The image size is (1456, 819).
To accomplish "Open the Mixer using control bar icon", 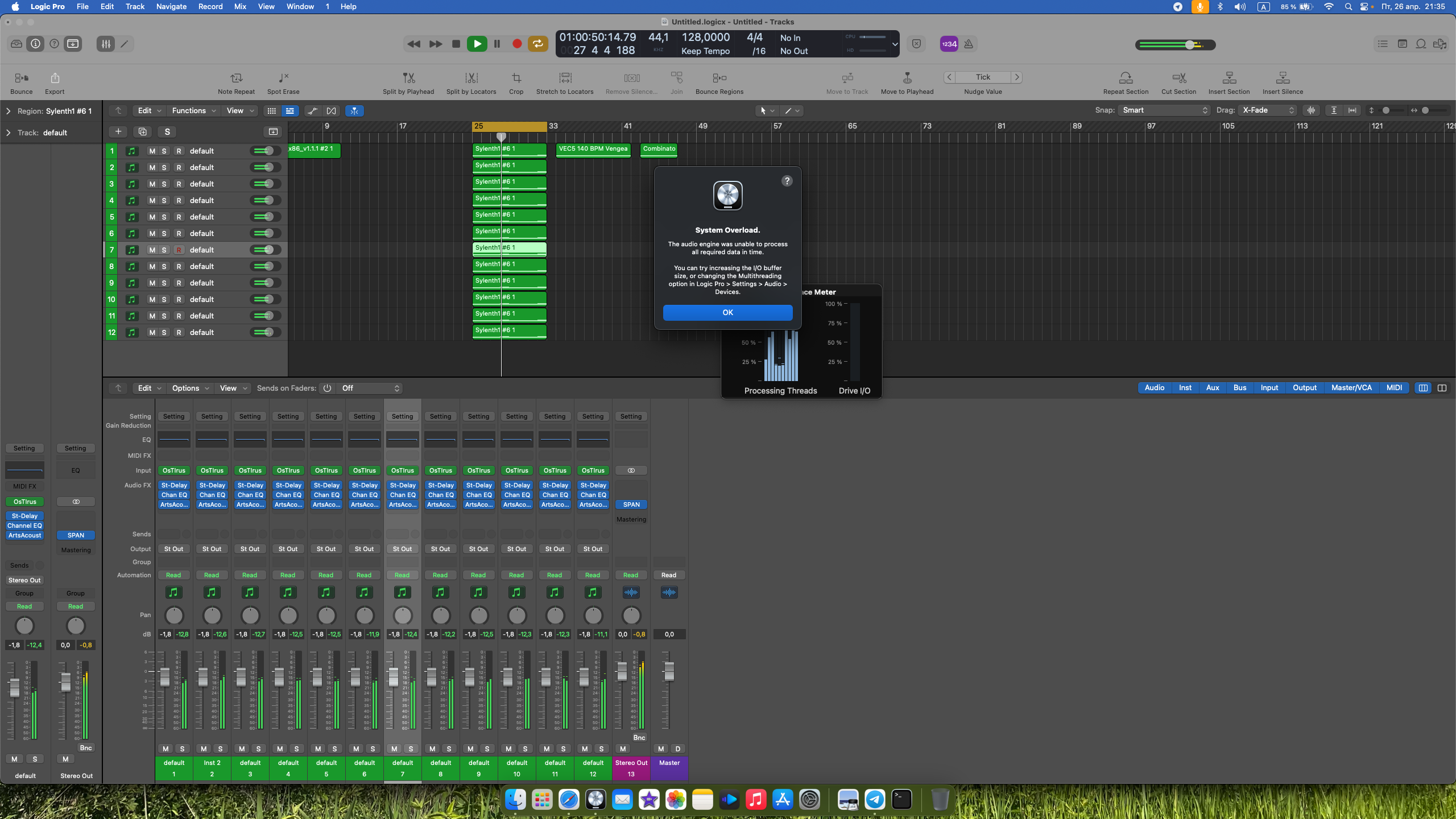I will 106,44.
